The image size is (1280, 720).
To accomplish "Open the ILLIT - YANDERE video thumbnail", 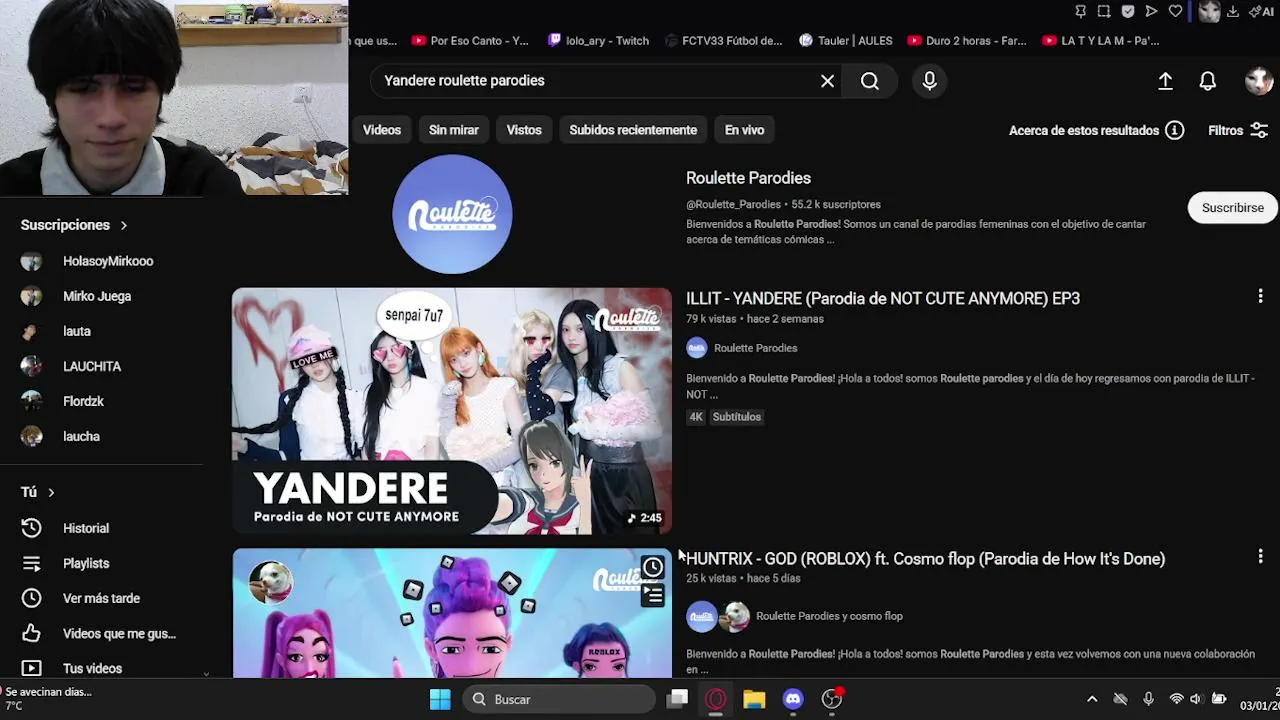I will click(452, 411).
